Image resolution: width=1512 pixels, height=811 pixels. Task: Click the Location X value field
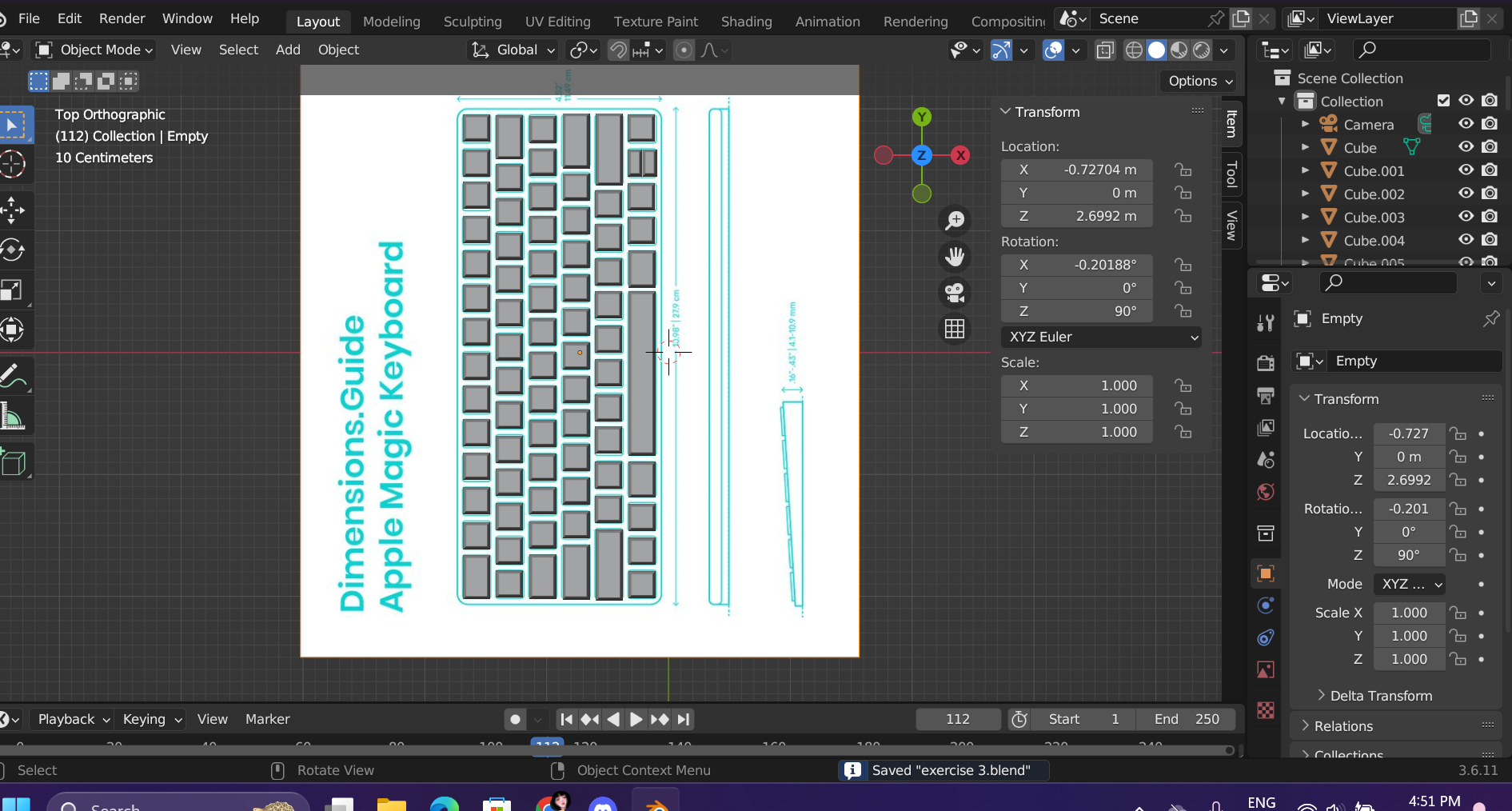click(x=1076, y=170)
